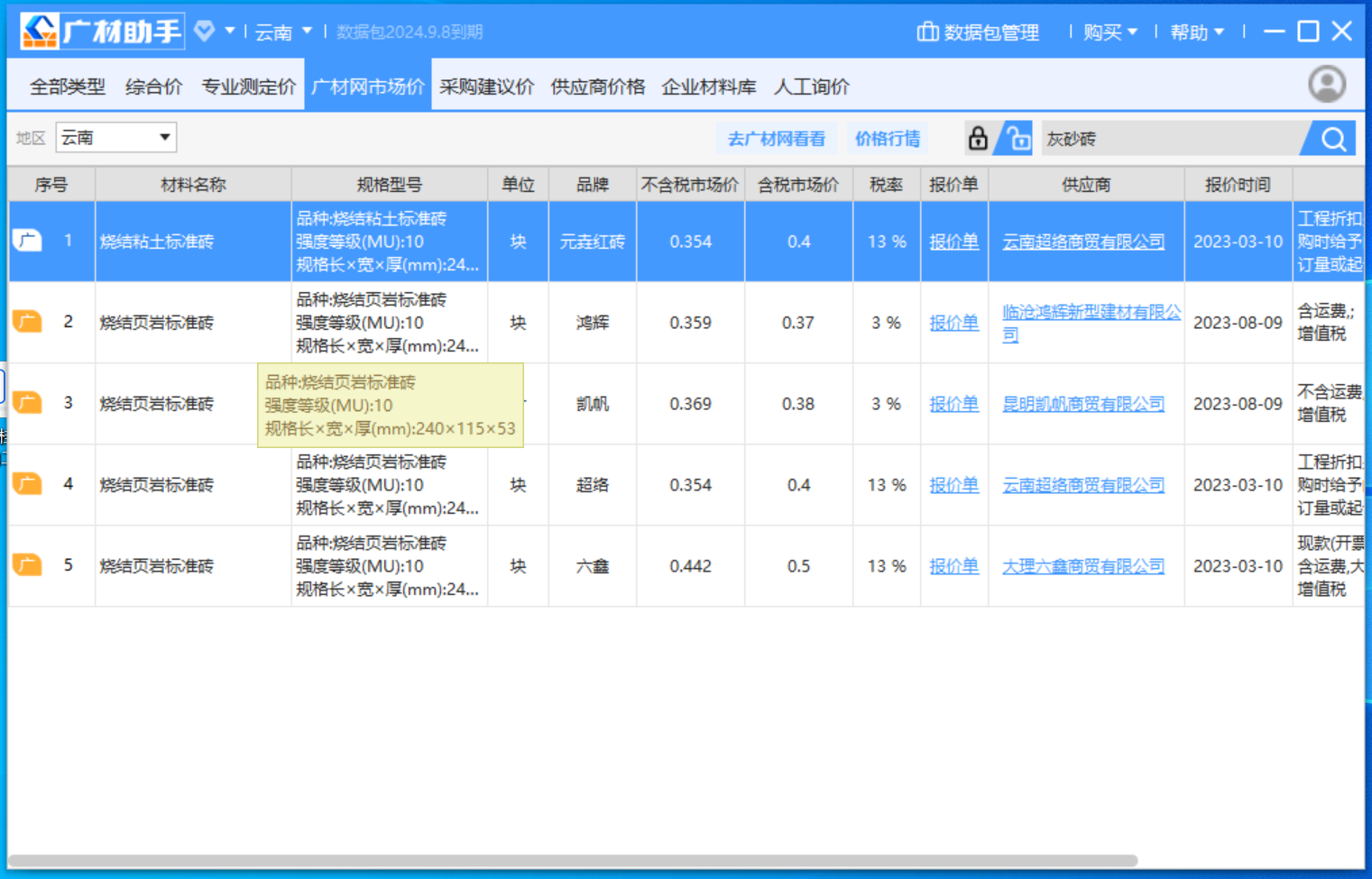Open the 报价单 link for 超络 row
The width and height of the screenshot is (1372, 879).
953,485
